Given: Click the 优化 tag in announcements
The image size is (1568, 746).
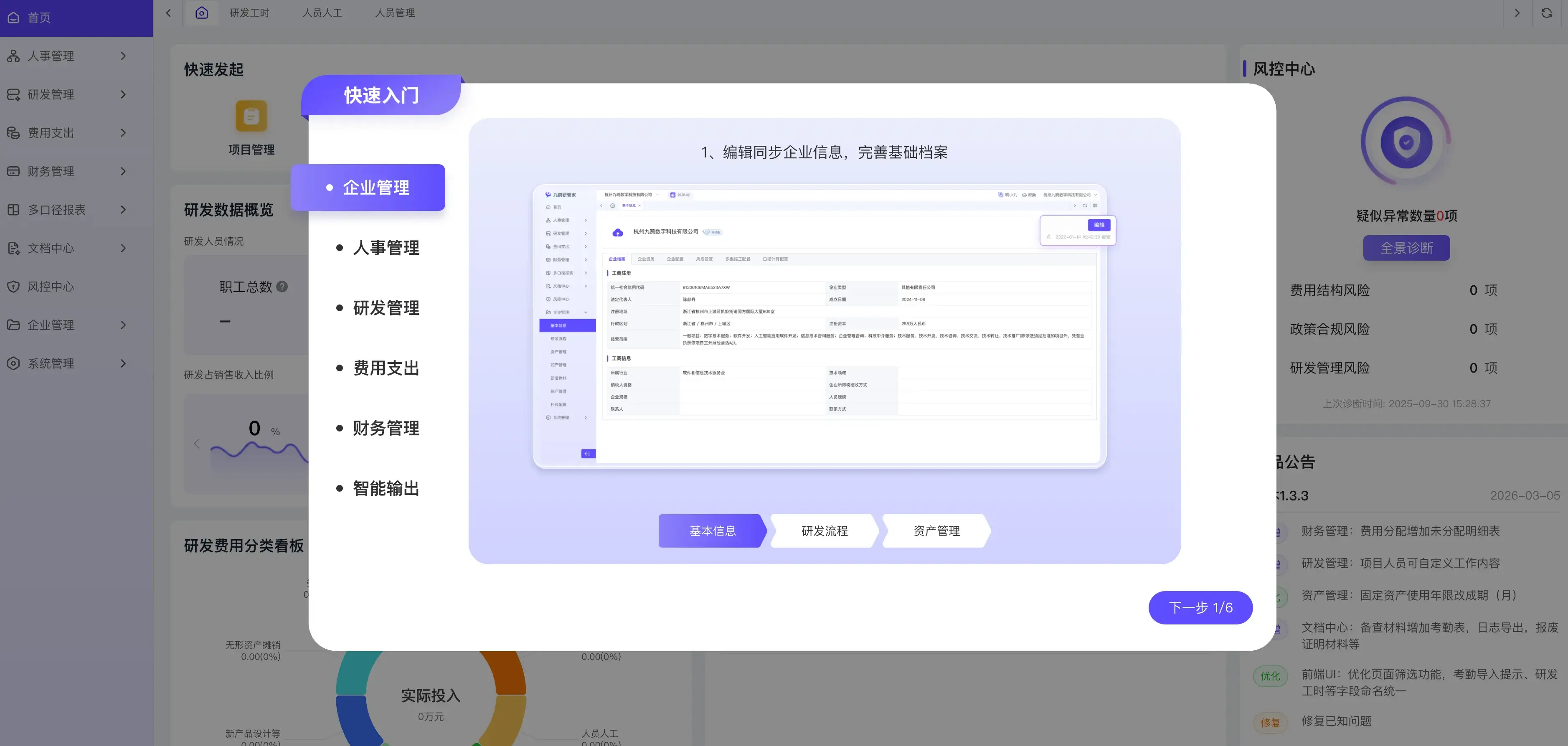Looking at the screenshot, I should click(1270, 676).
